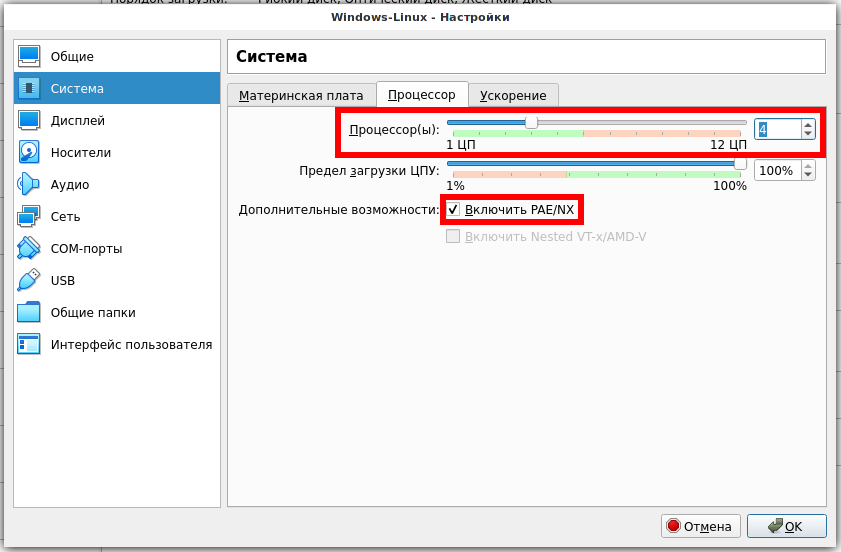Uncheck the Включить PAE/NX checkbox
This screenshot has width=841, height=552.
click(x=454, y=209)
